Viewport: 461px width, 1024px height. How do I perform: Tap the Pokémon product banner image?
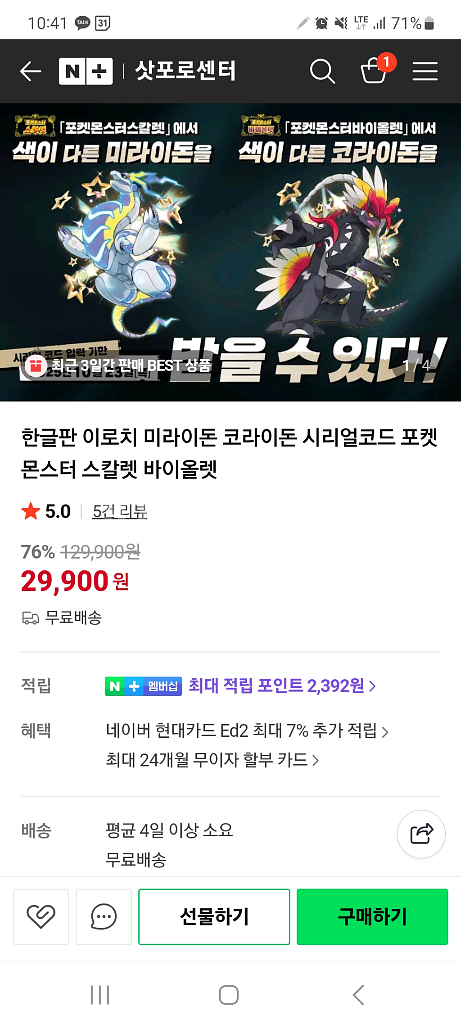(x=230, y=252)
